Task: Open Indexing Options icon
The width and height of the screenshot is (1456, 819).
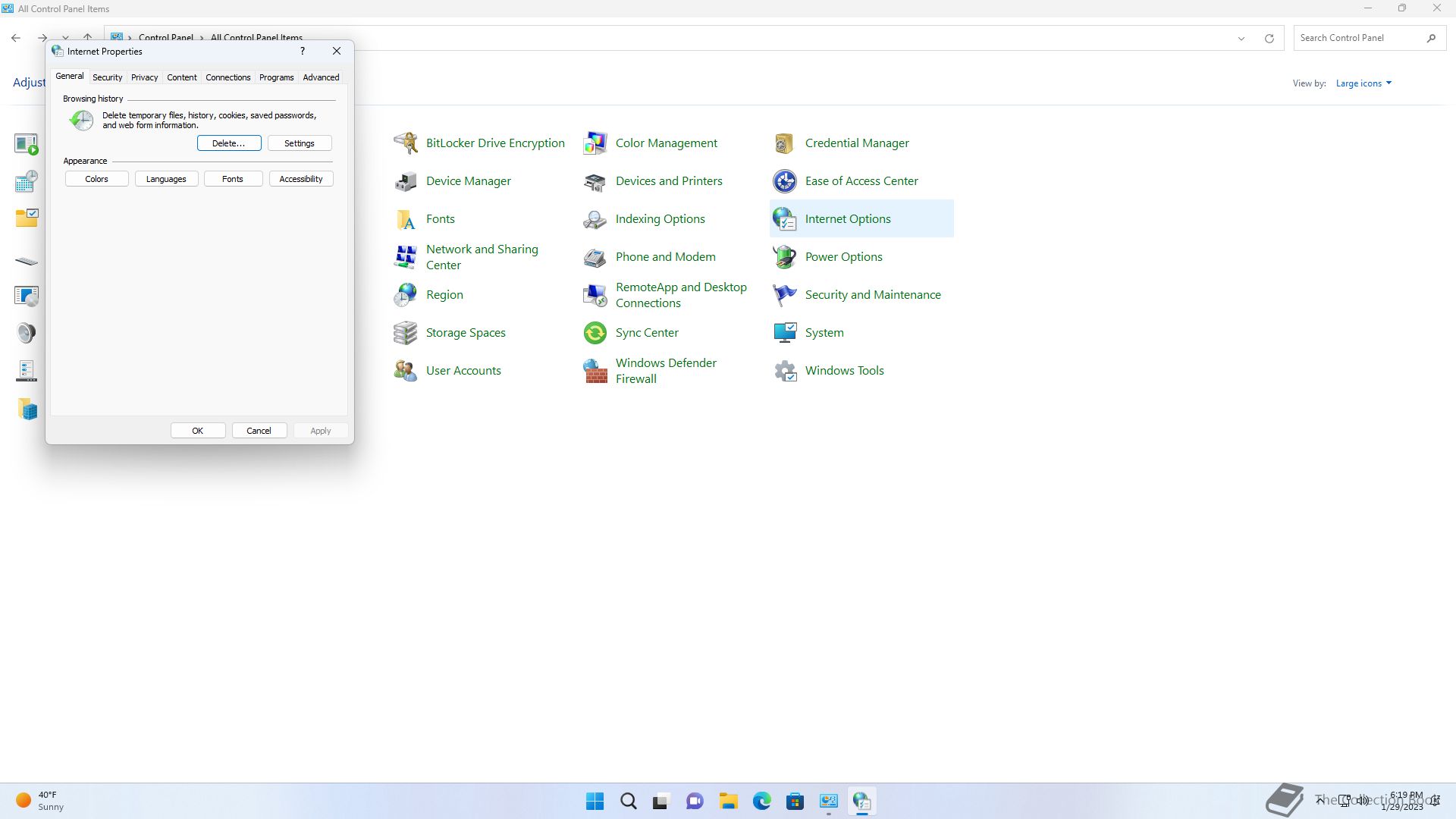Action: click(595, 218)
